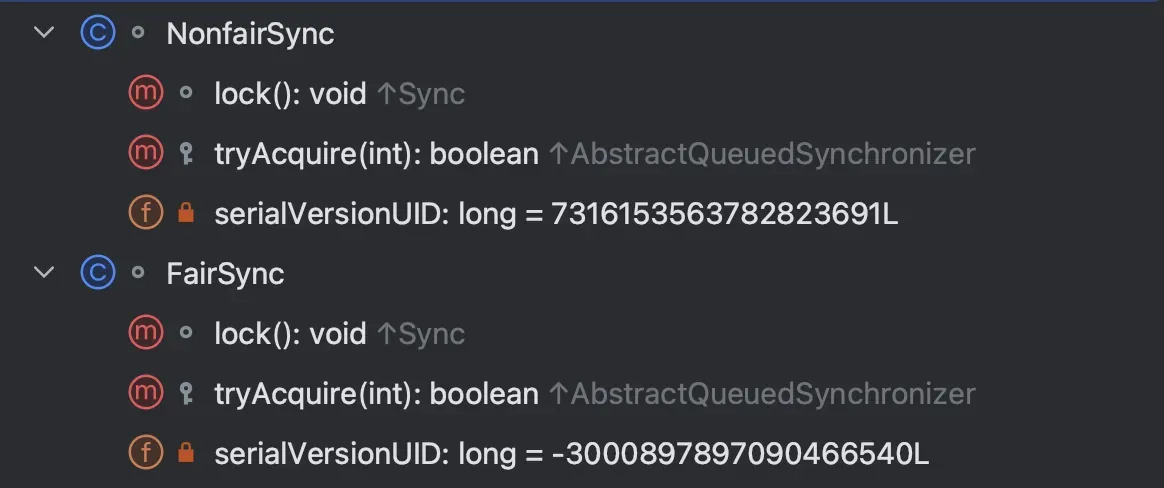This screenshot has height=488, width=1164.
Task: Select lock(): void under FairSync
Action: click(290, 334)
